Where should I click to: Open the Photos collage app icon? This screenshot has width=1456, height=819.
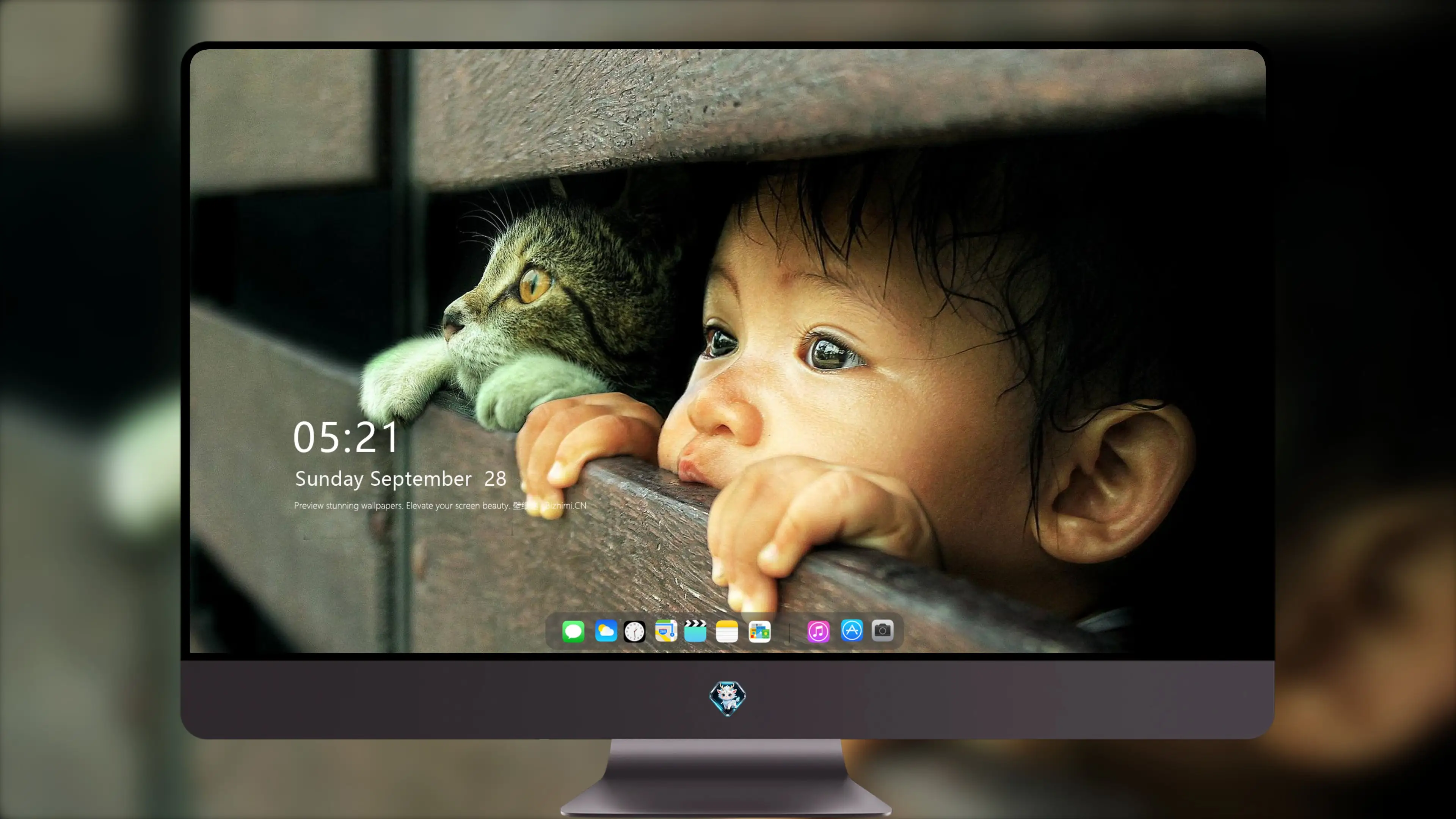click(759, 631)
